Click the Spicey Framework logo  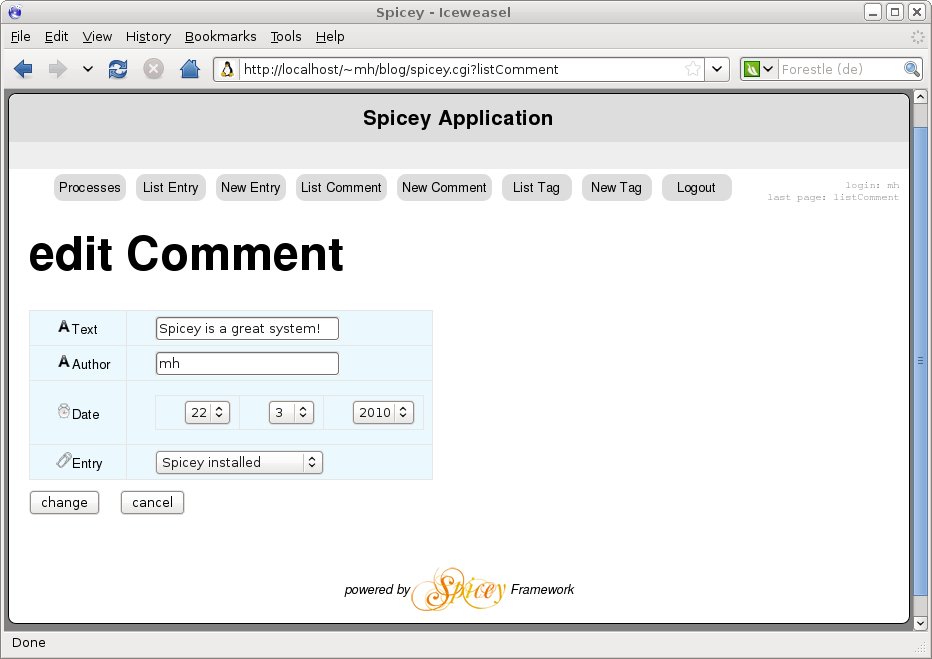[x=459, y=589]
